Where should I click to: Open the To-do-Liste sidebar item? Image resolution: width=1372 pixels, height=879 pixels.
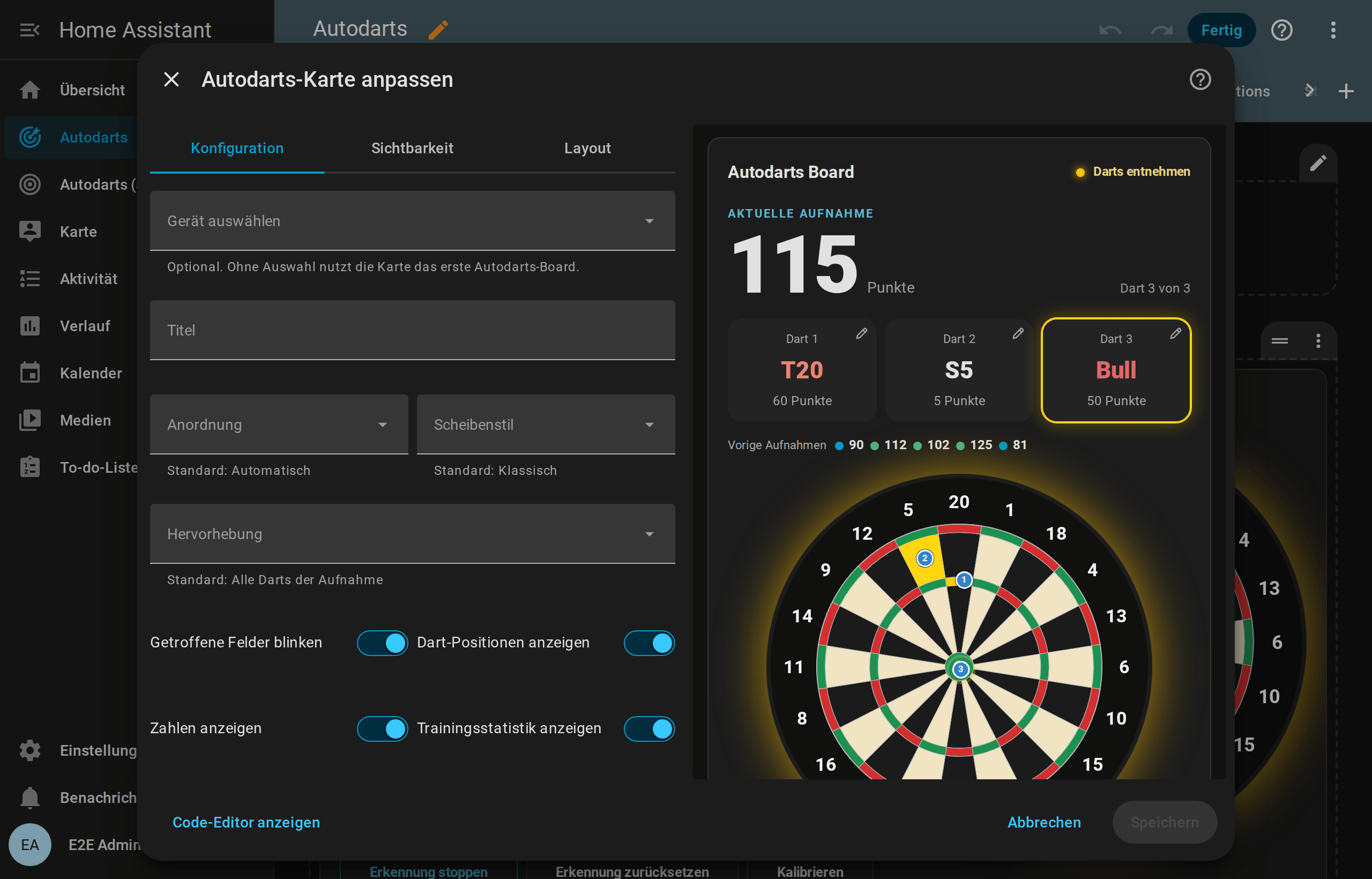71,468
